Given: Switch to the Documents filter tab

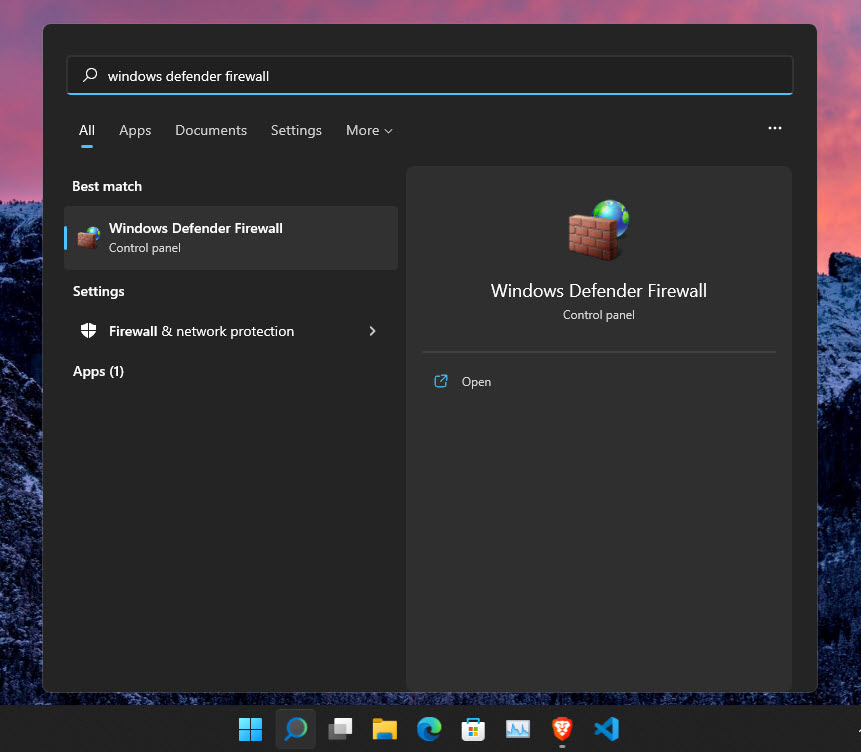Looking at the screenshot, I should 211,130.
